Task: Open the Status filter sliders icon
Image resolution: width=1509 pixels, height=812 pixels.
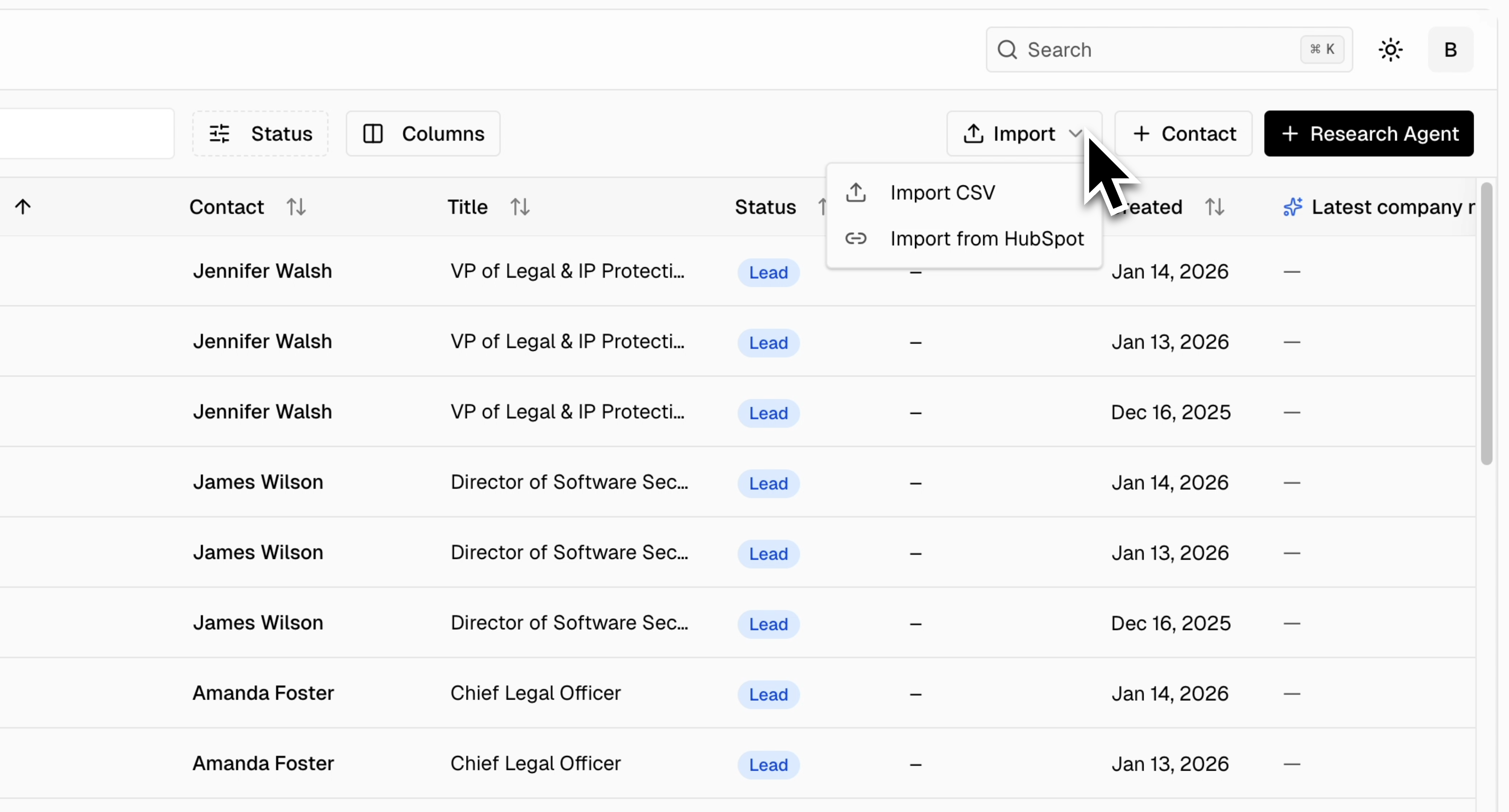Action: pos(219,133)
